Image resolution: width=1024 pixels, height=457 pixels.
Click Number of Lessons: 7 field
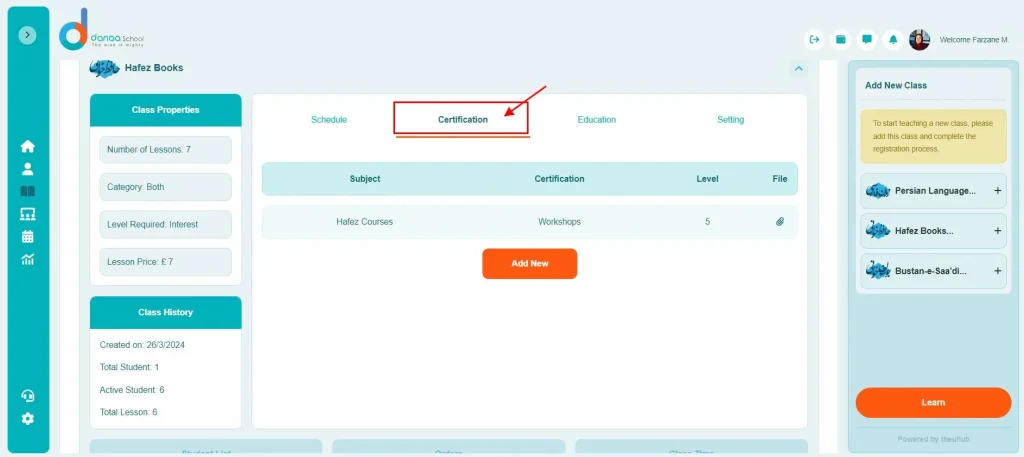tap(165, 150)
